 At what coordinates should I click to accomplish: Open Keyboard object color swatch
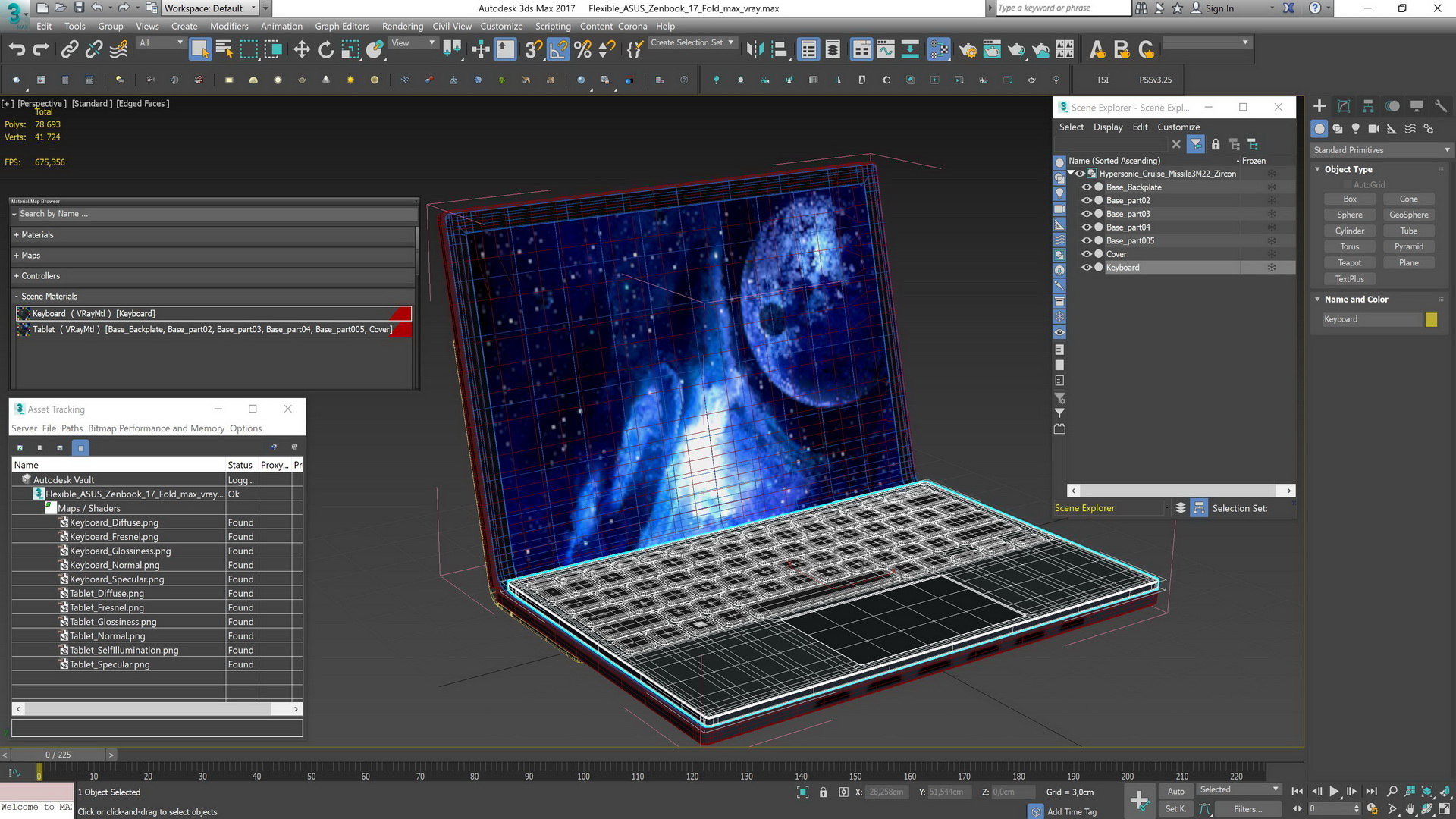click(1431, 319)
